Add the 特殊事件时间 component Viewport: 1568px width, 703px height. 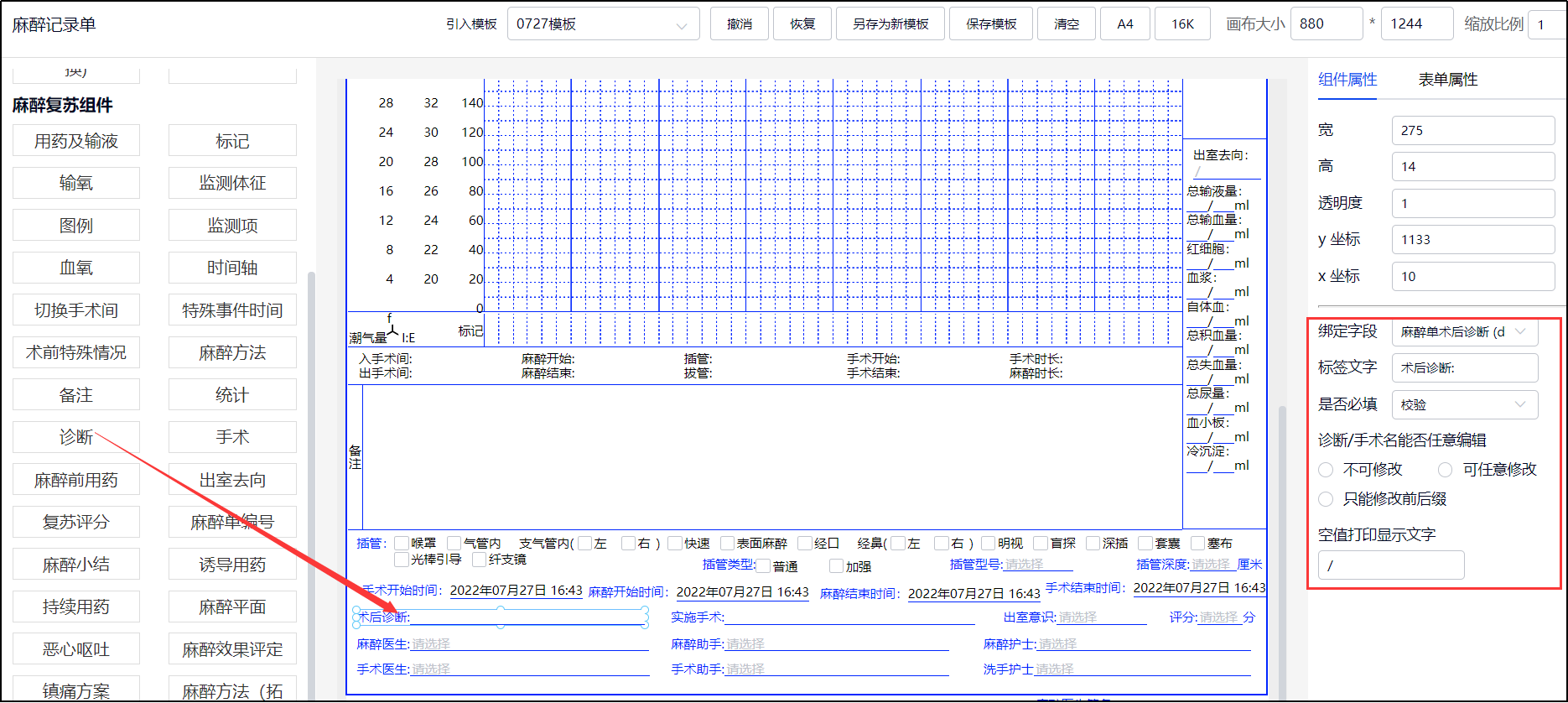point(232,310)
